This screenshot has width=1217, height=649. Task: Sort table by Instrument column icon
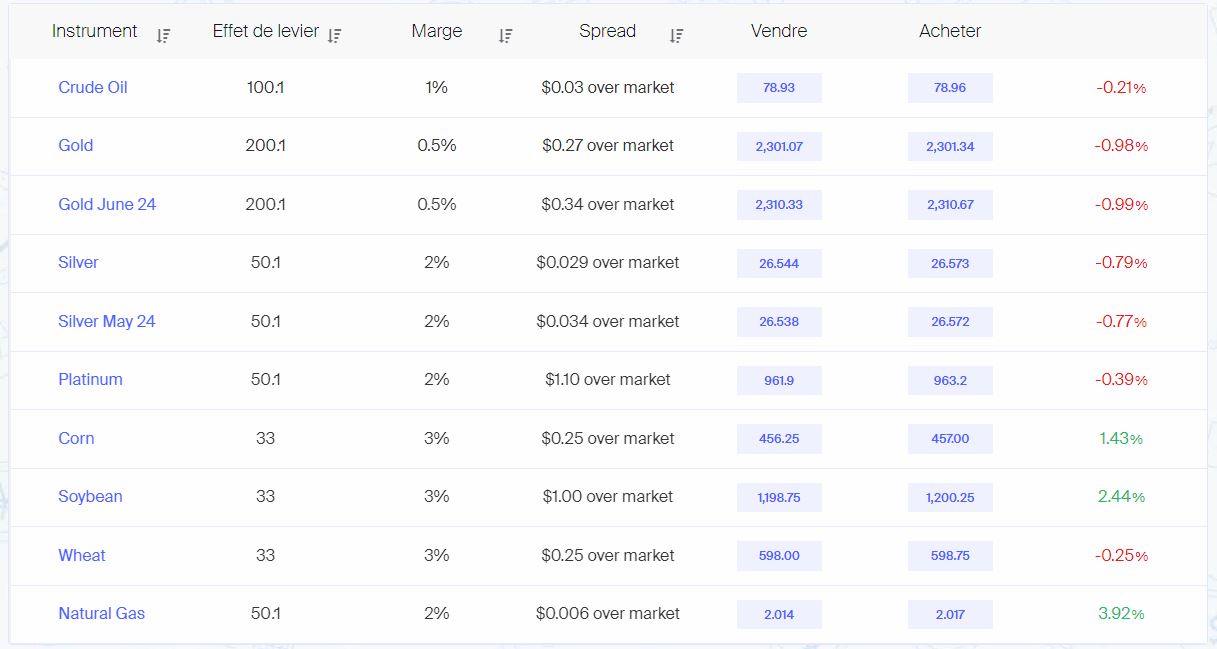(x=163, y=36)
